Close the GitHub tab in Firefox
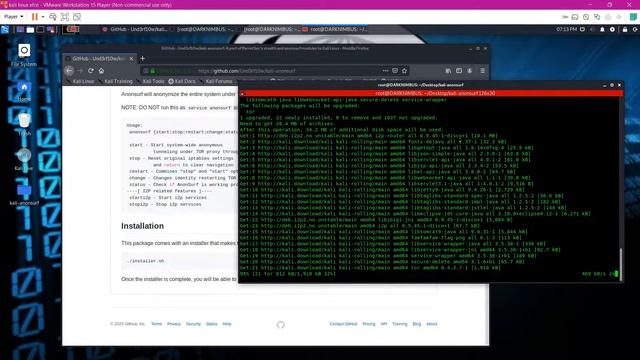The image size is (640, 360). [x=131, y=59]
